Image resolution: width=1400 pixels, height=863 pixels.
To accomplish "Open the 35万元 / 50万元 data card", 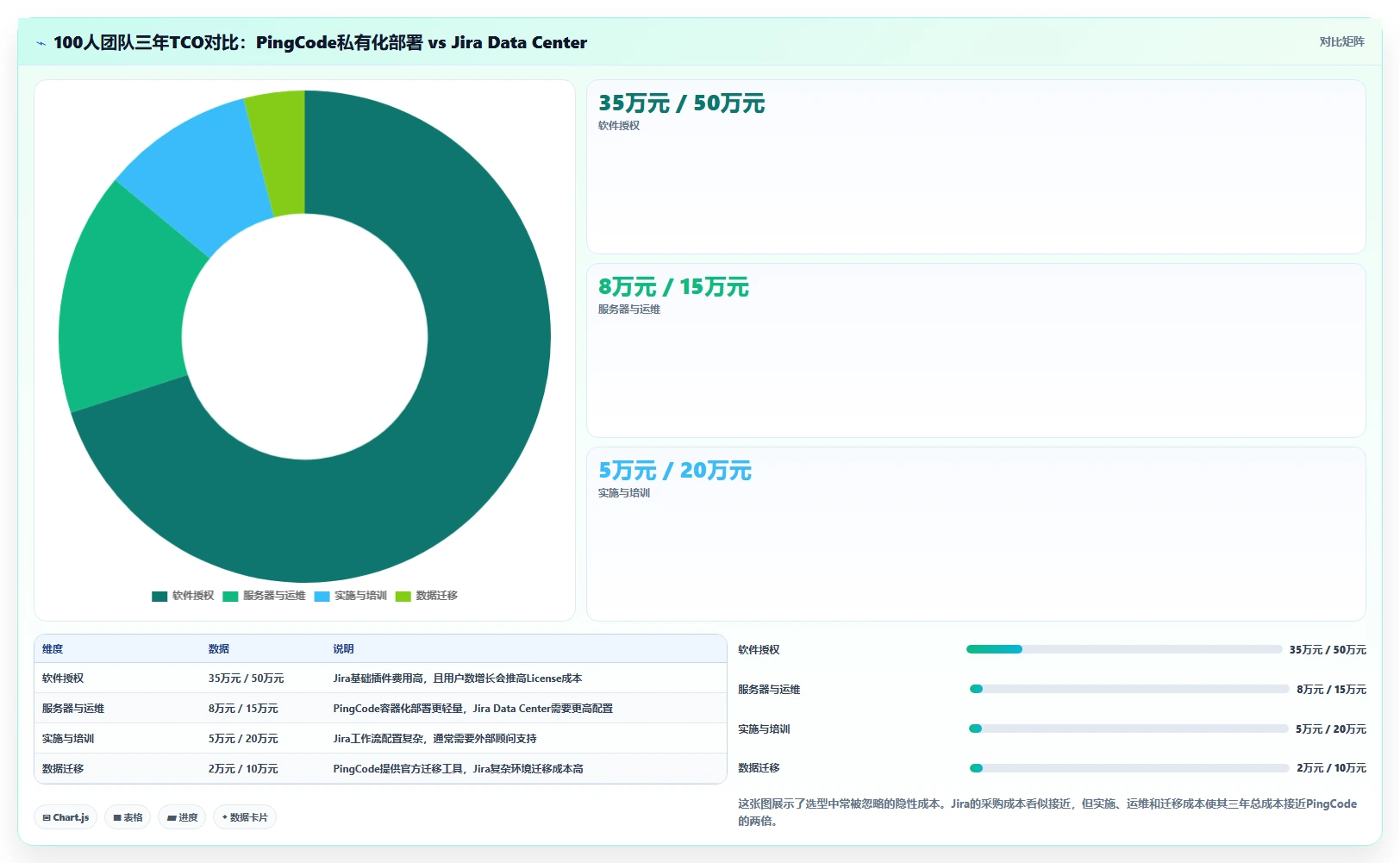I will point(976,167).
